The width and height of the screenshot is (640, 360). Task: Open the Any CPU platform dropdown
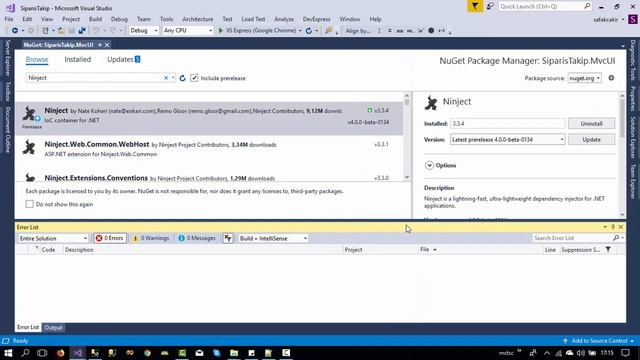188,31
